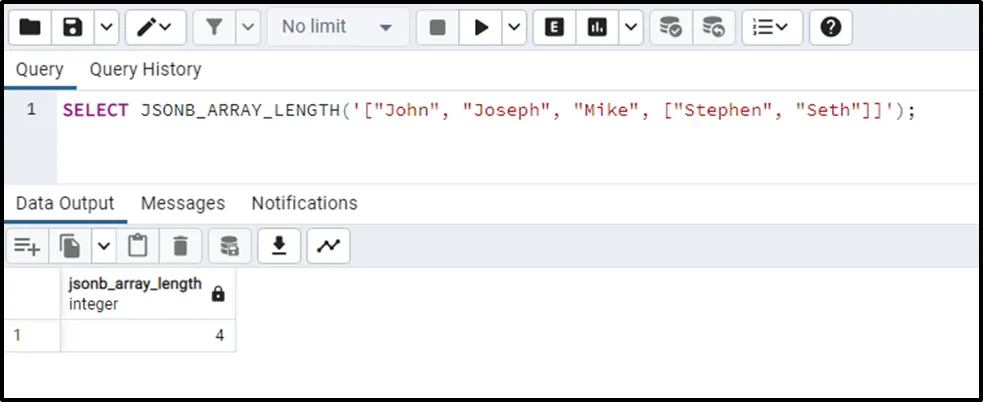Click the Explain (E) icon
Image resolution: width=983 pixels, height=402 pixels.
pos(553,28)
